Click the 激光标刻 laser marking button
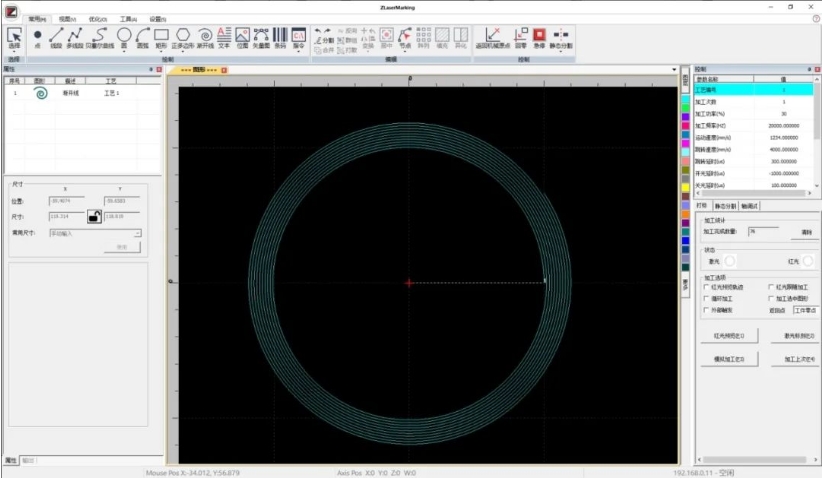 tap(796, 336)
